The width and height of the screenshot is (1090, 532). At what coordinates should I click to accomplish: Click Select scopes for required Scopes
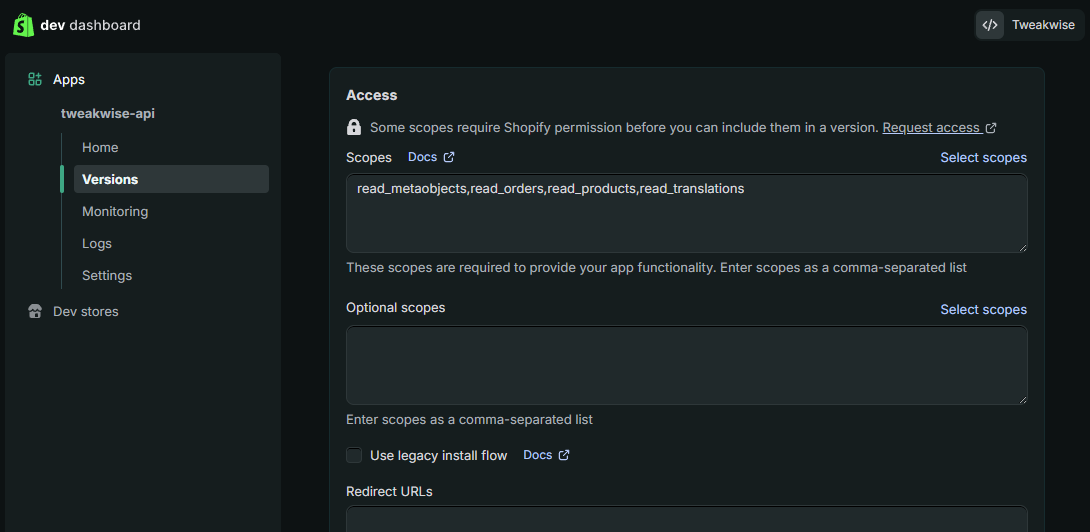983,158
